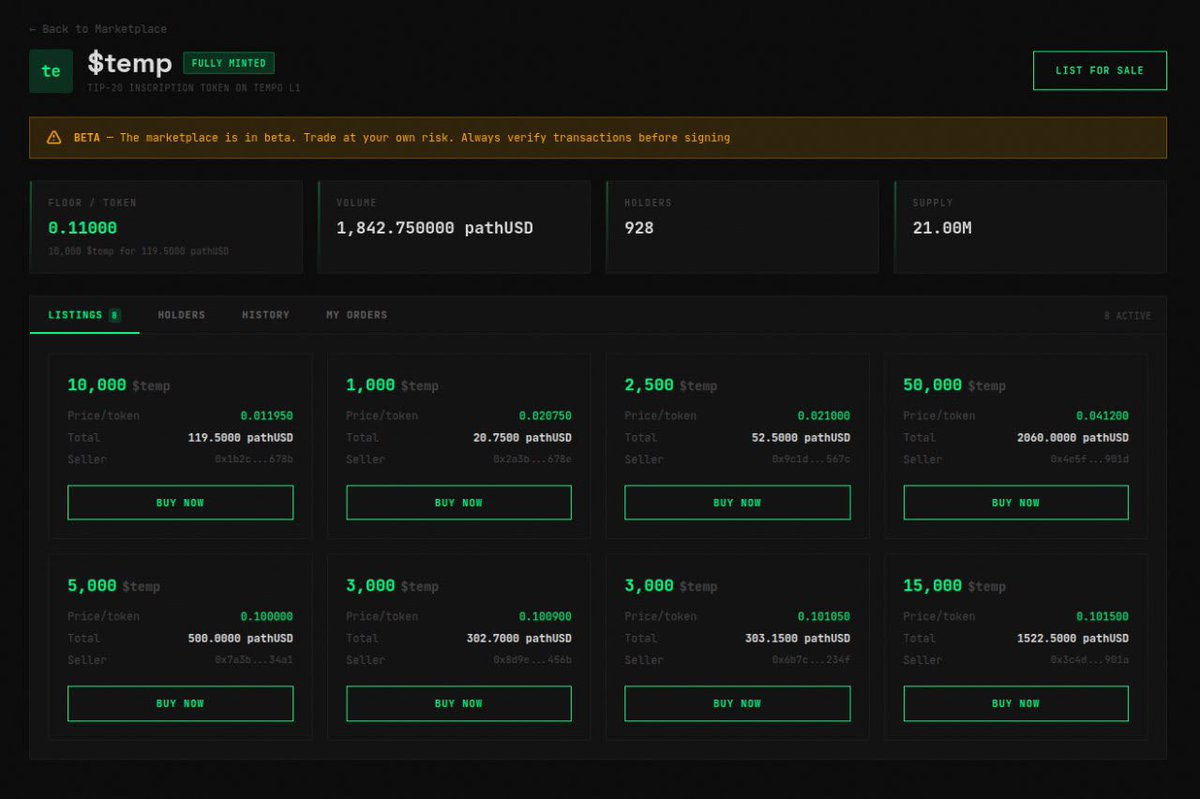Viewport: 1200px width, 799px height.
Task: Click seller address 0x7a3b...34a1
Action: tap(254, 660)
